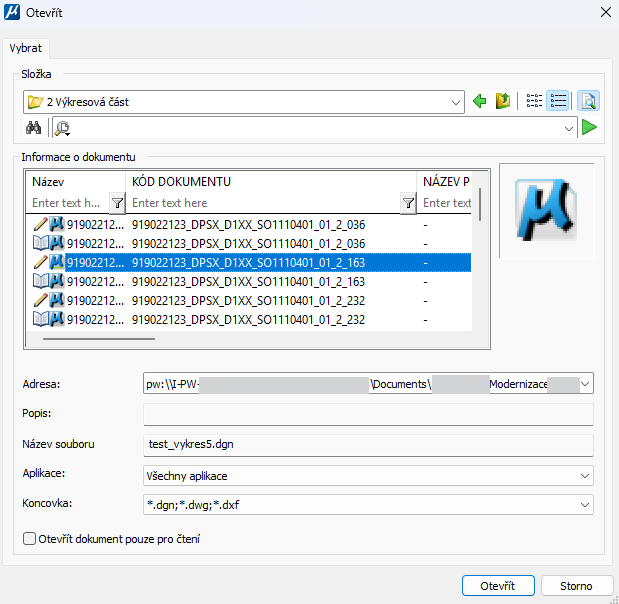619x604 pixels.
Task: Expand the Adresa path dropdown
Action: 585,384
